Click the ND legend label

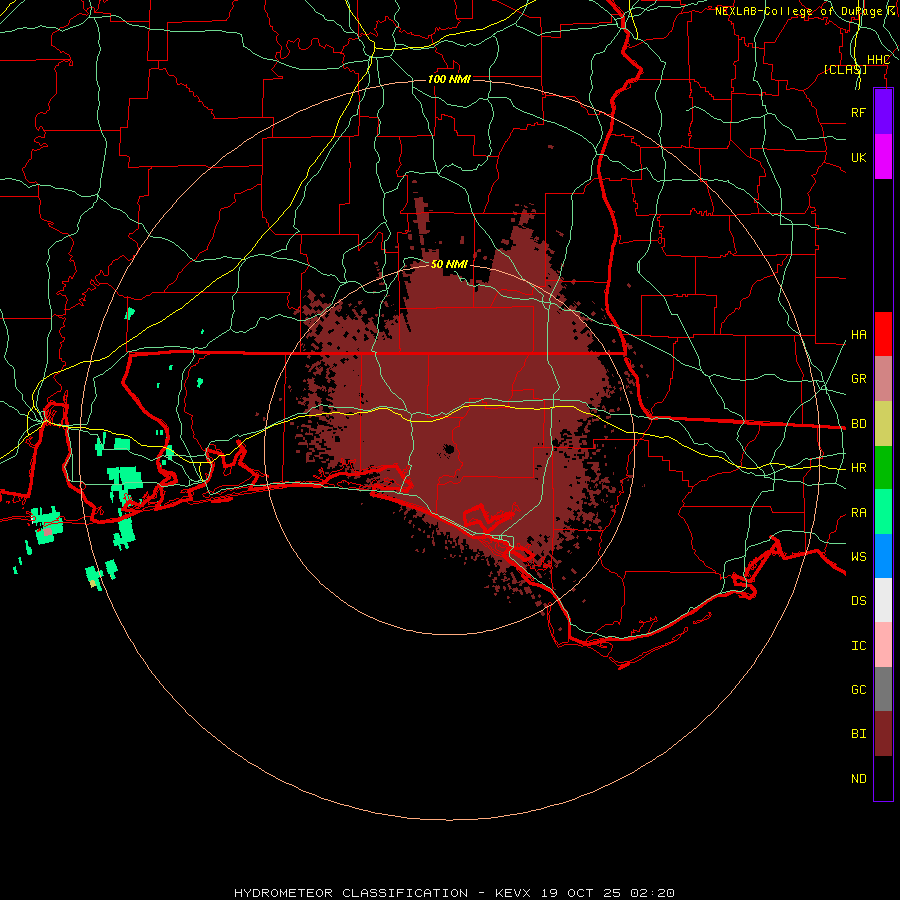click(858, 779)
